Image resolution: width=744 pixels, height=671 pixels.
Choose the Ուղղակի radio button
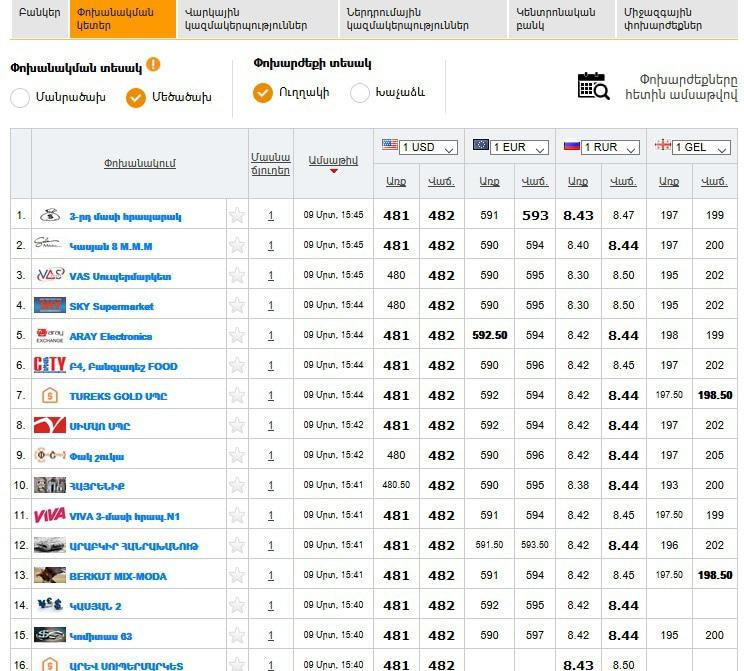263,93
